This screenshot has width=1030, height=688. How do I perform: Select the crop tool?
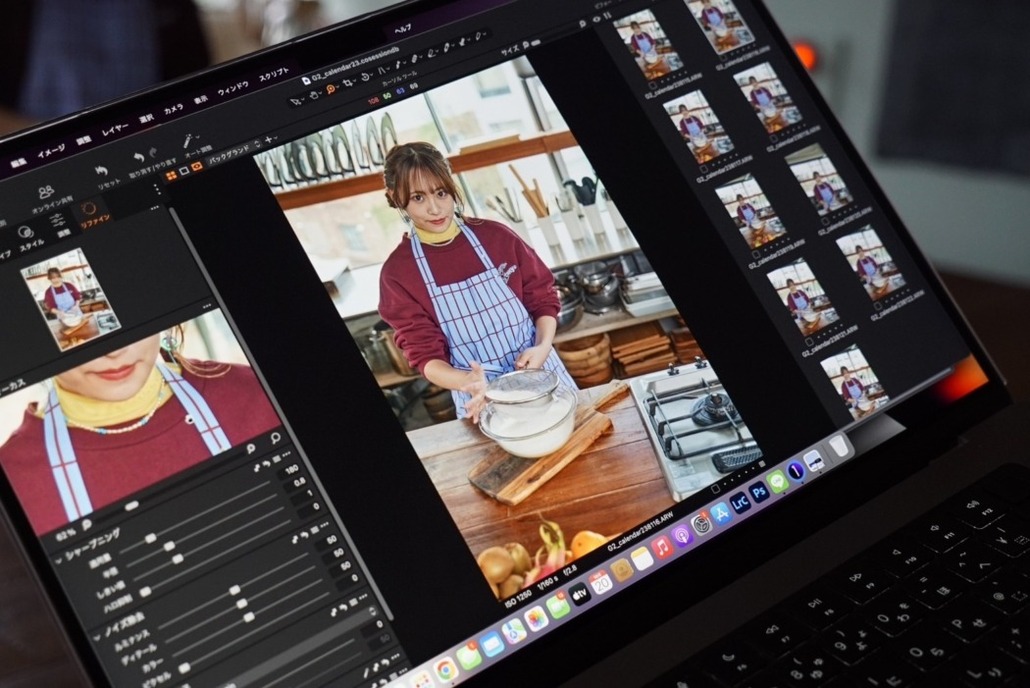tap(348, 83)
